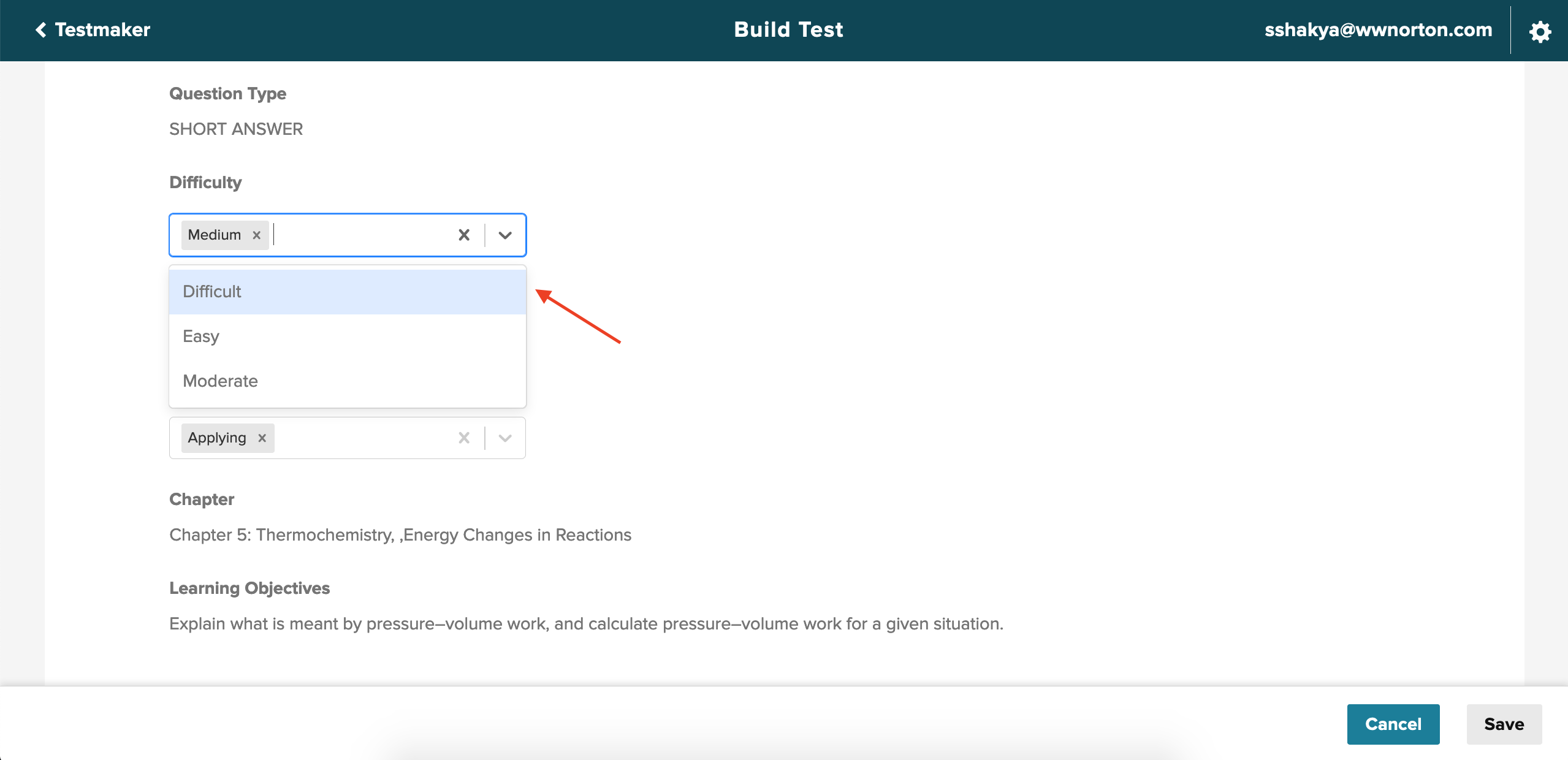The width and height of the screenshot is (1568, 760).
Task: Click the Save button
Action: pos(1504,724)
